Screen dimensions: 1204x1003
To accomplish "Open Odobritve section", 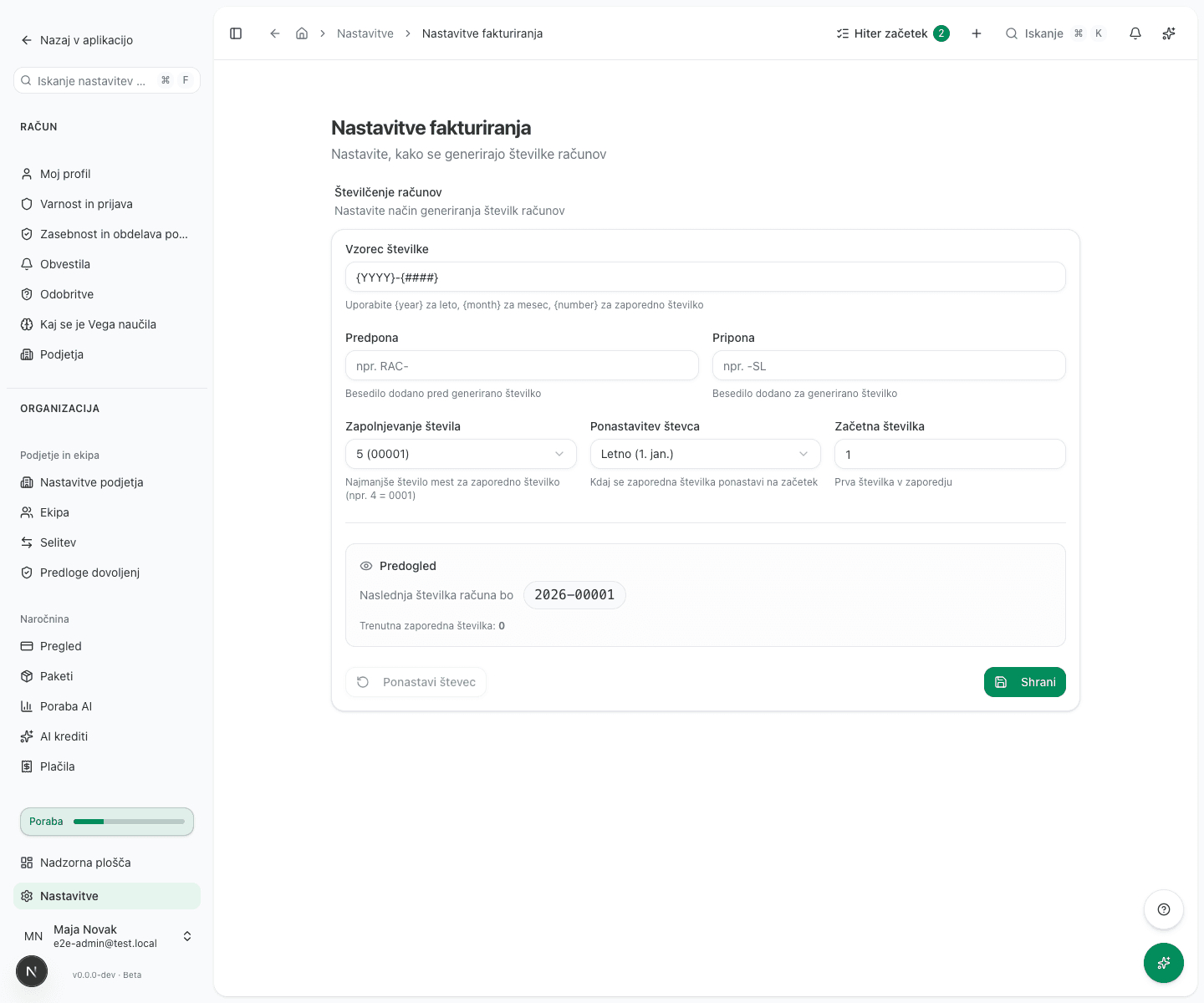I will coord(107,294).
